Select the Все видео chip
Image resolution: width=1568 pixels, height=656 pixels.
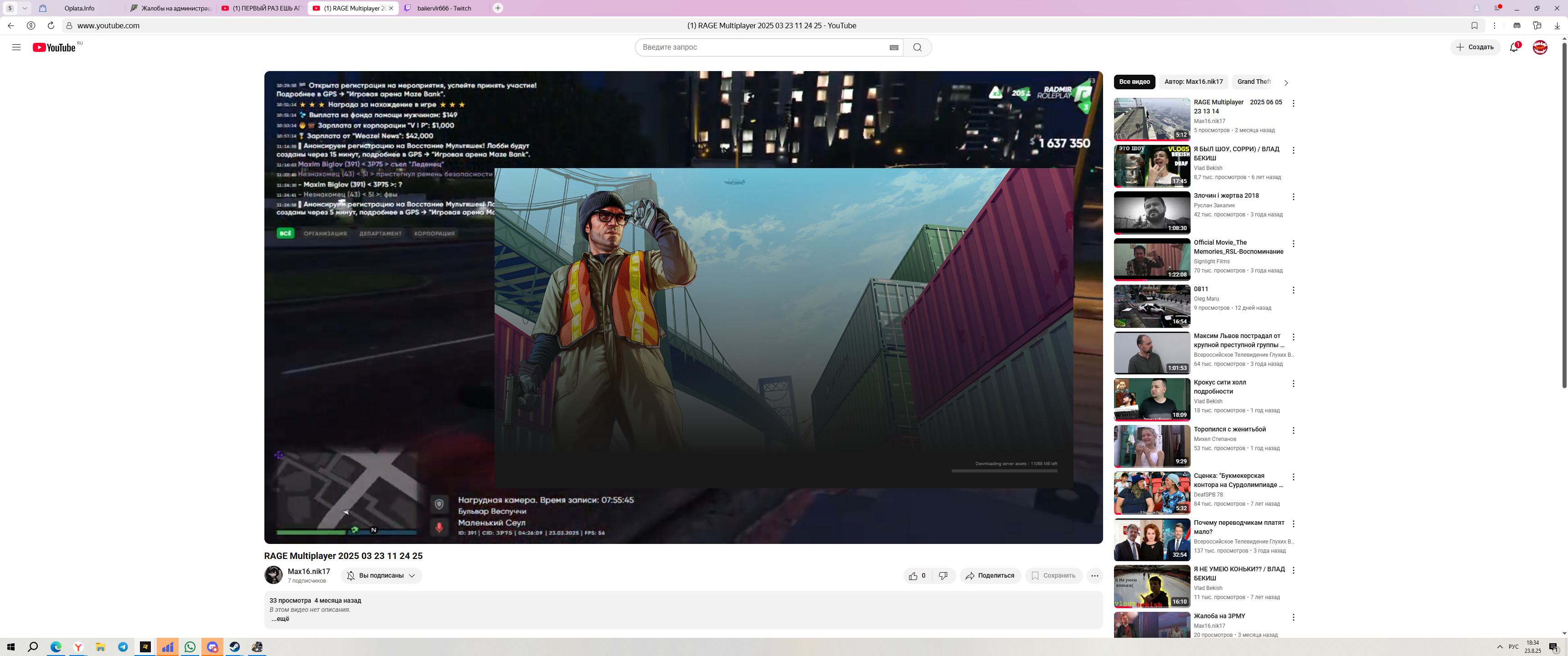coord(1134,82)
